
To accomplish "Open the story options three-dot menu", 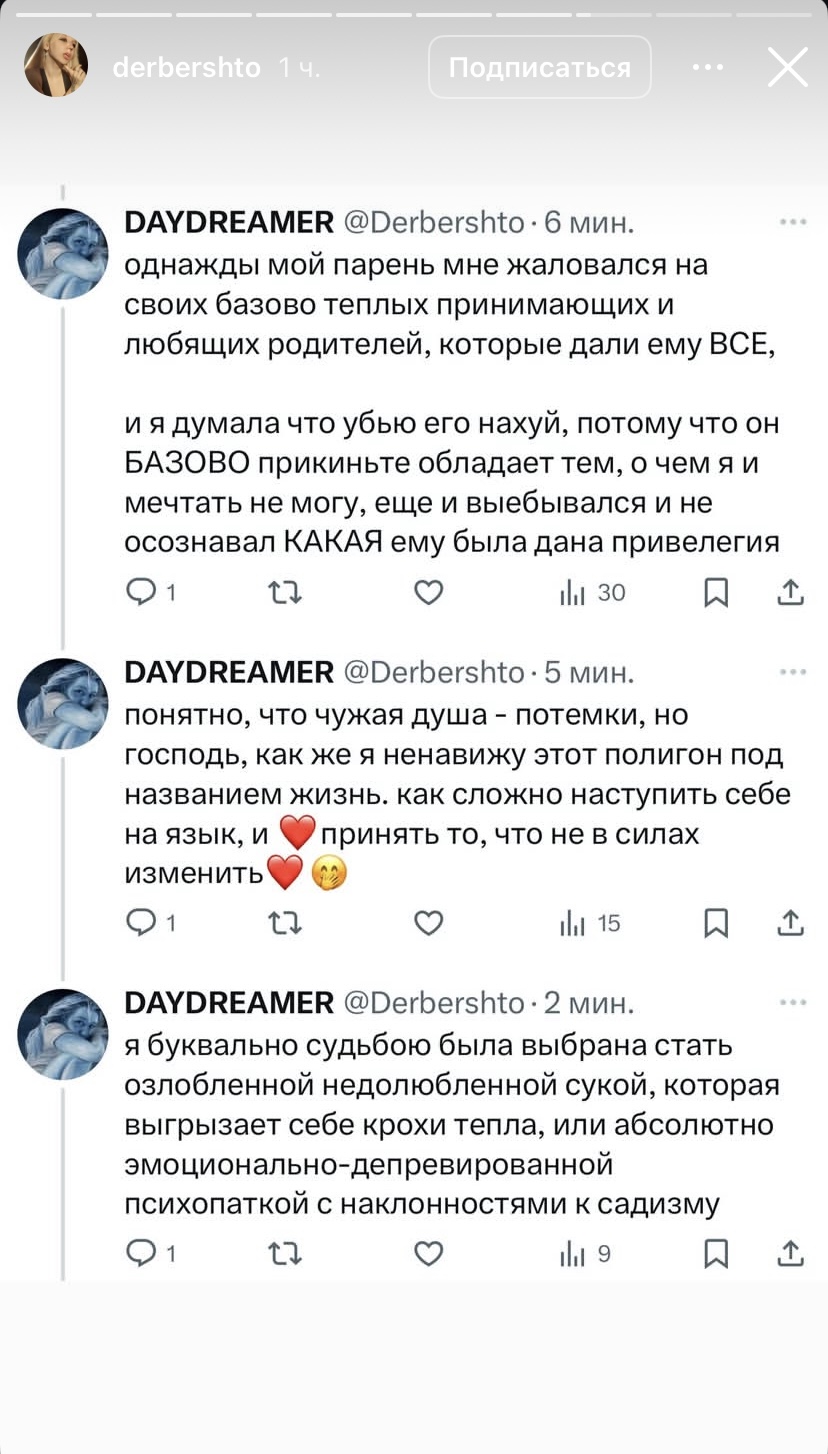I will coord(708,68).
